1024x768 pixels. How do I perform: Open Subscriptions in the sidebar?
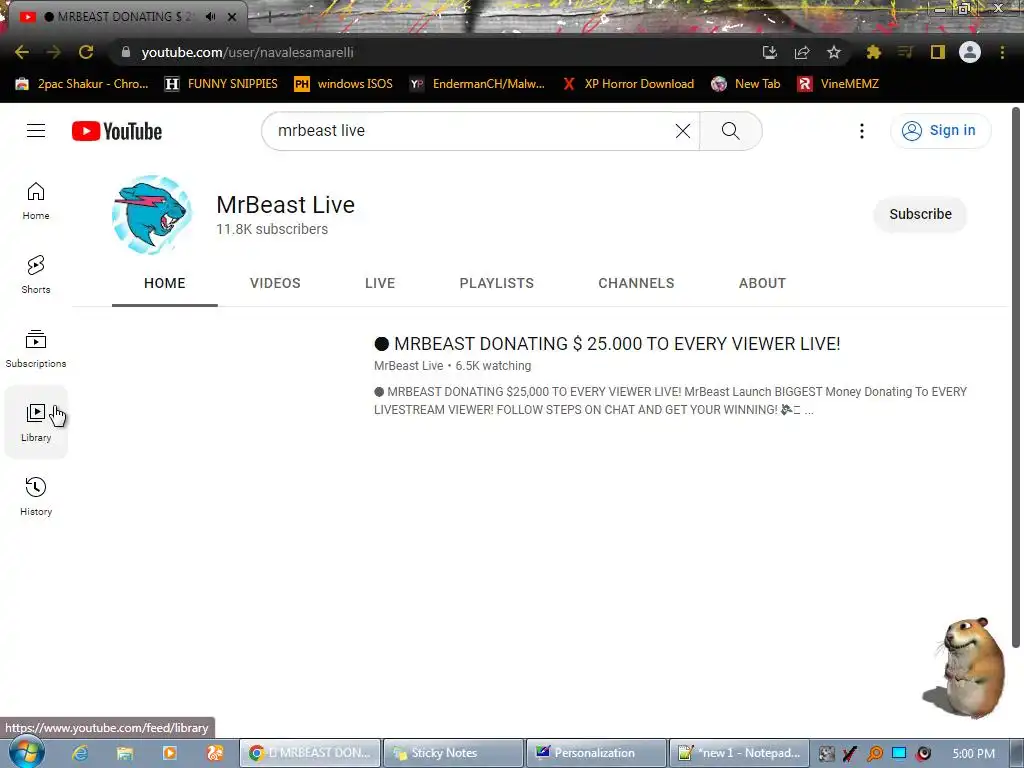36,349
